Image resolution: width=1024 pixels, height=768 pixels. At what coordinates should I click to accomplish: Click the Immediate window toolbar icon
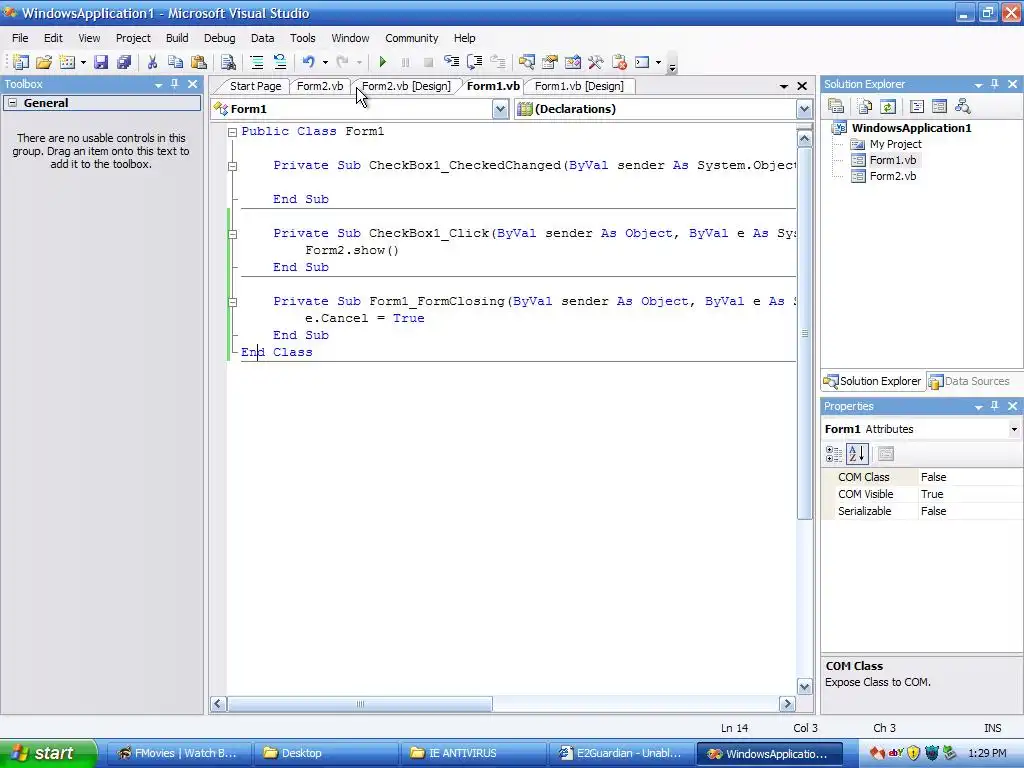pyautogui.click(x=643, y=62)
